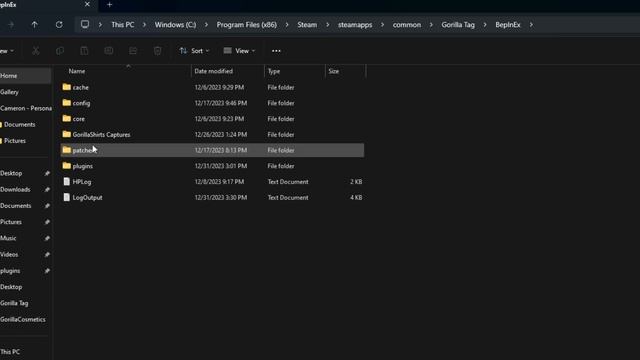Image resolution: width=640 pixels, height=360 pixels.
Task: Open a new tab with plus button
Action: 109,5
